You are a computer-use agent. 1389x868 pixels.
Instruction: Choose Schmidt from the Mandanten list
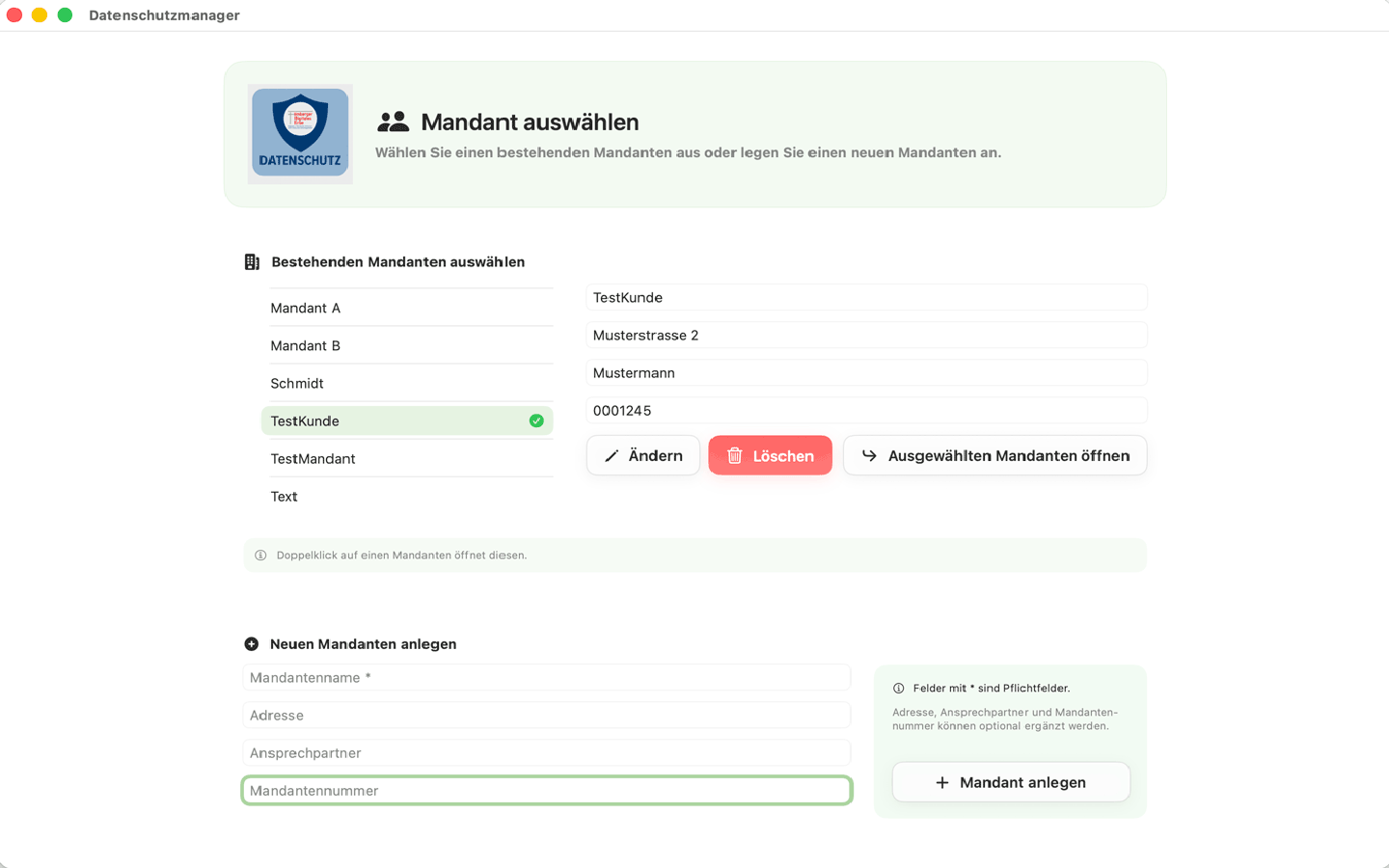[407, 383]
